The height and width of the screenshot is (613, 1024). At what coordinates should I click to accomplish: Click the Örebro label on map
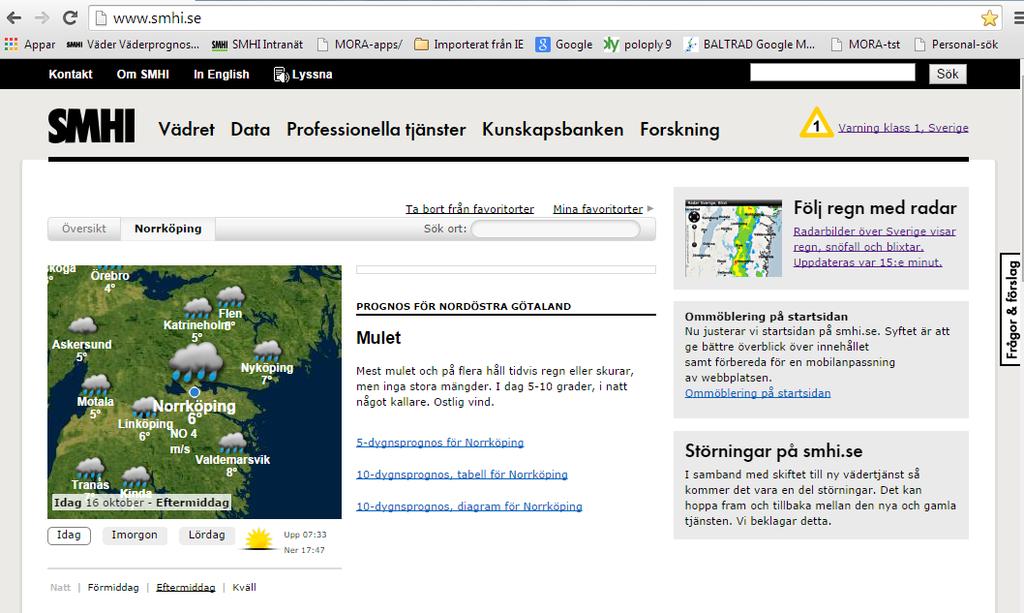(110, 275)
